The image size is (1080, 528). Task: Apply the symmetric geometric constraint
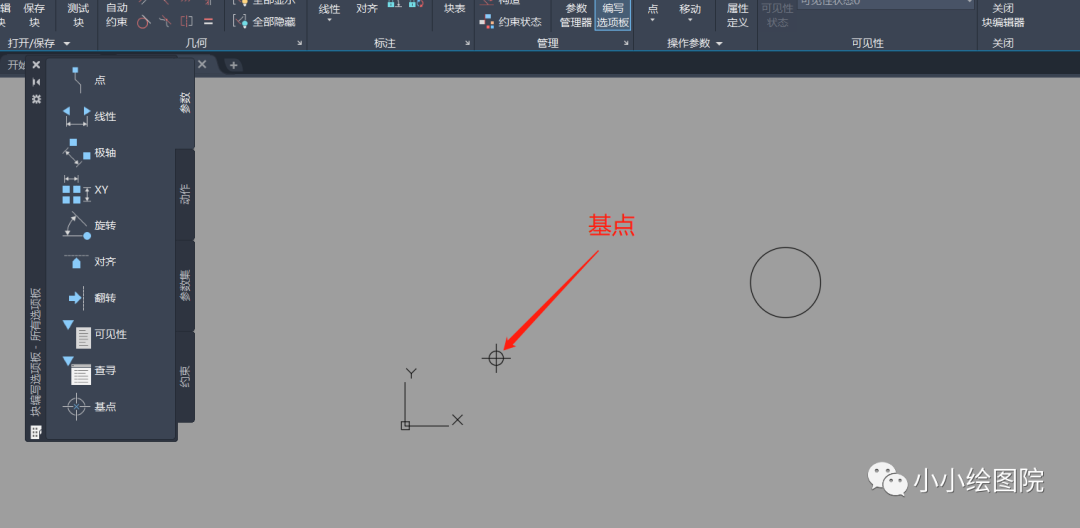pos(187,22)
